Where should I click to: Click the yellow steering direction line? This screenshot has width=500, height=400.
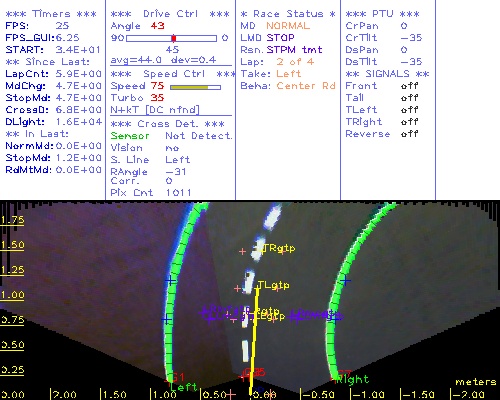(x=254, y=340)
